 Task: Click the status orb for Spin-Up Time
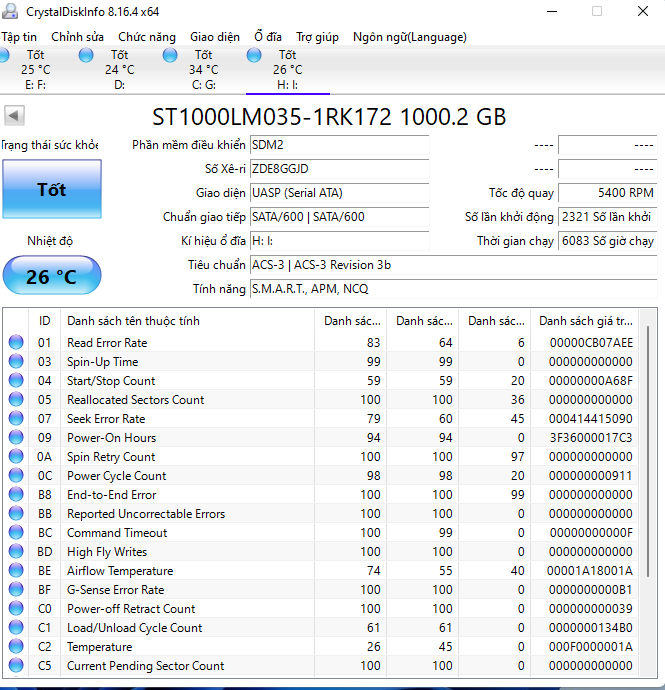click(x=16, y=361)
